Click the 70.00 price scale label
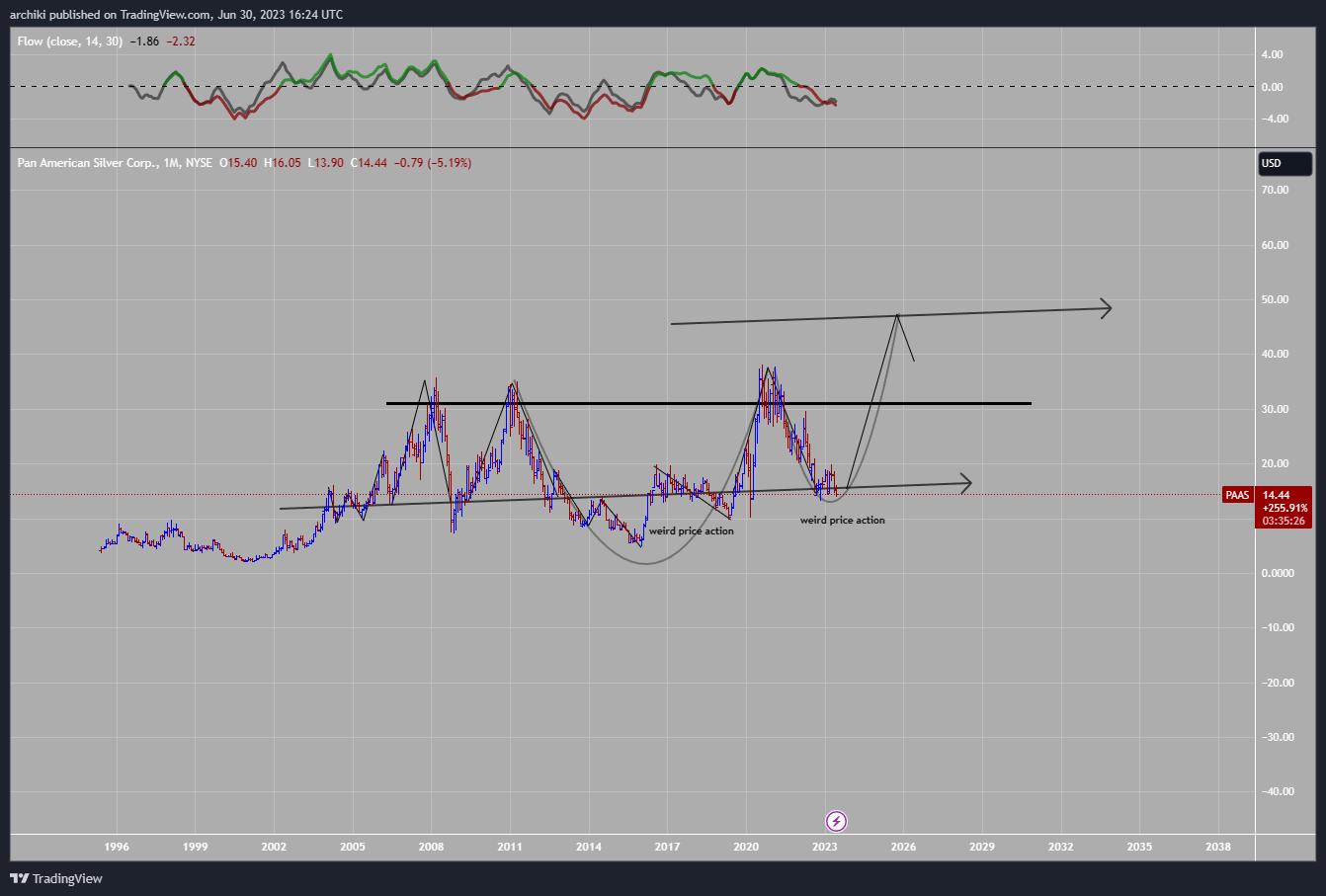 (1276, 191)
